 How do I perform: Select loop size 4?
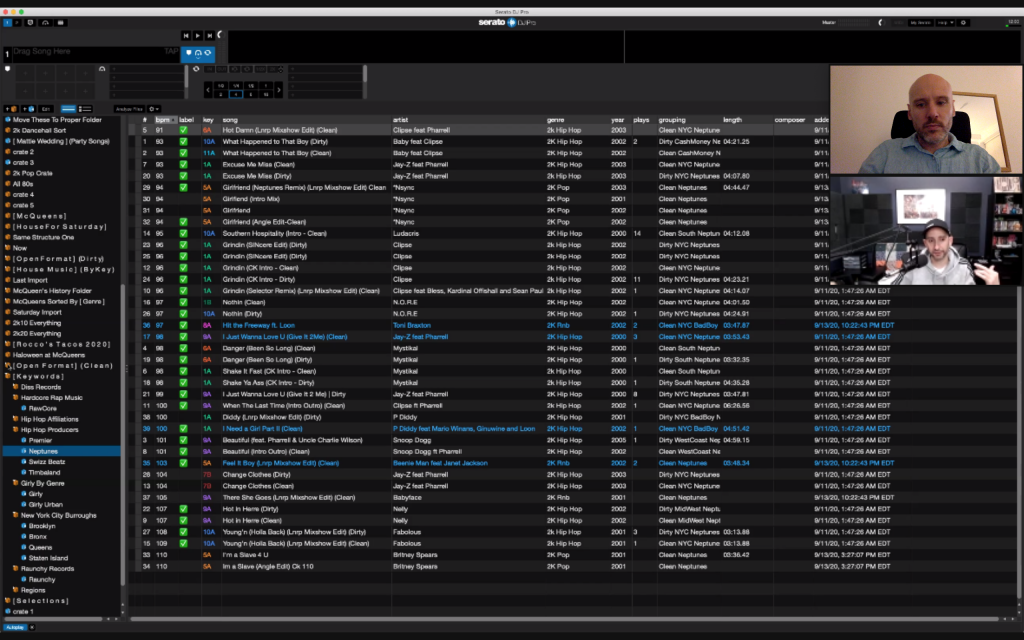point(236,95)
